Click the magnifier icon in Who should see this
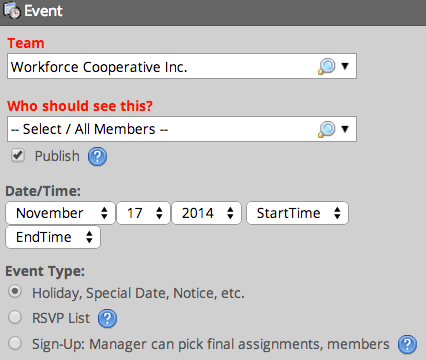 click(x=326, y=129)
